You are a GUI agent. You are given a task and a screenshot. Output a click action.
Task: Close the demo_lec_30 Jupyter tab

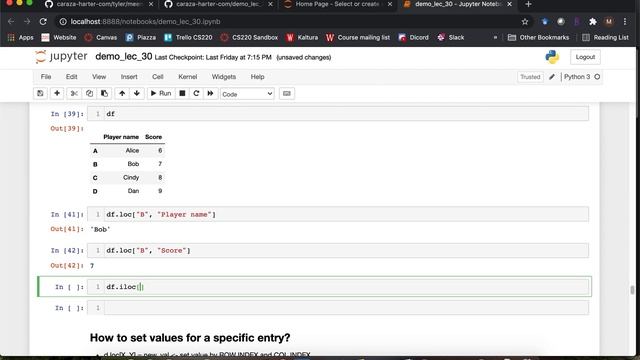coord(509,4)
